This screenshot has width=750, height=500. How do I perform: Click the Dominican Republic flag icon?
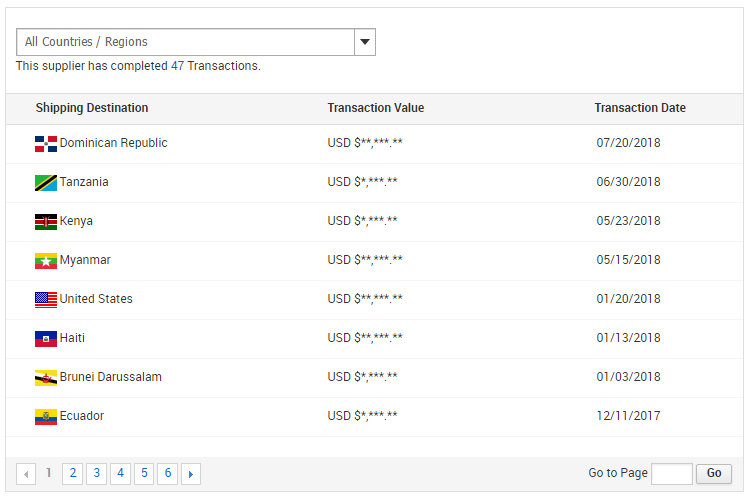coord(46,144)
